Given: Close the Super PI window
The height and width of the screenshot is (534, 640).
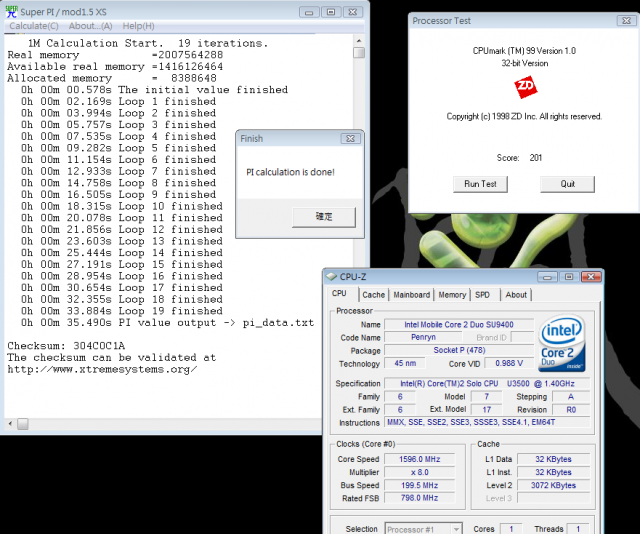Looking at the screenshot, I should pos(353,12).
